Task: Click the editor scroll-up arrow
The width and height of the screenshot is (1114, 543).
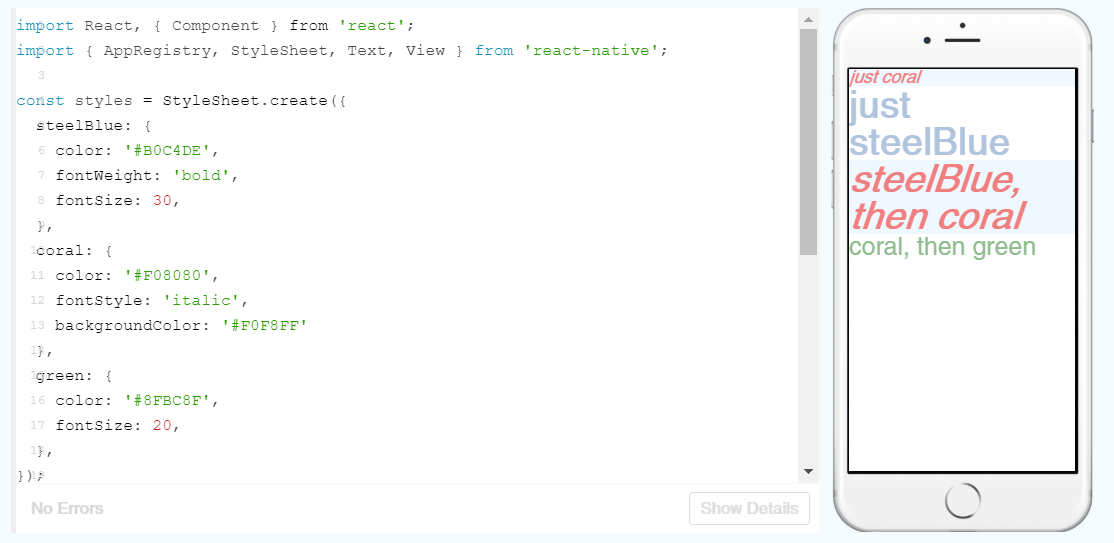Action: (x=808, y=17)
